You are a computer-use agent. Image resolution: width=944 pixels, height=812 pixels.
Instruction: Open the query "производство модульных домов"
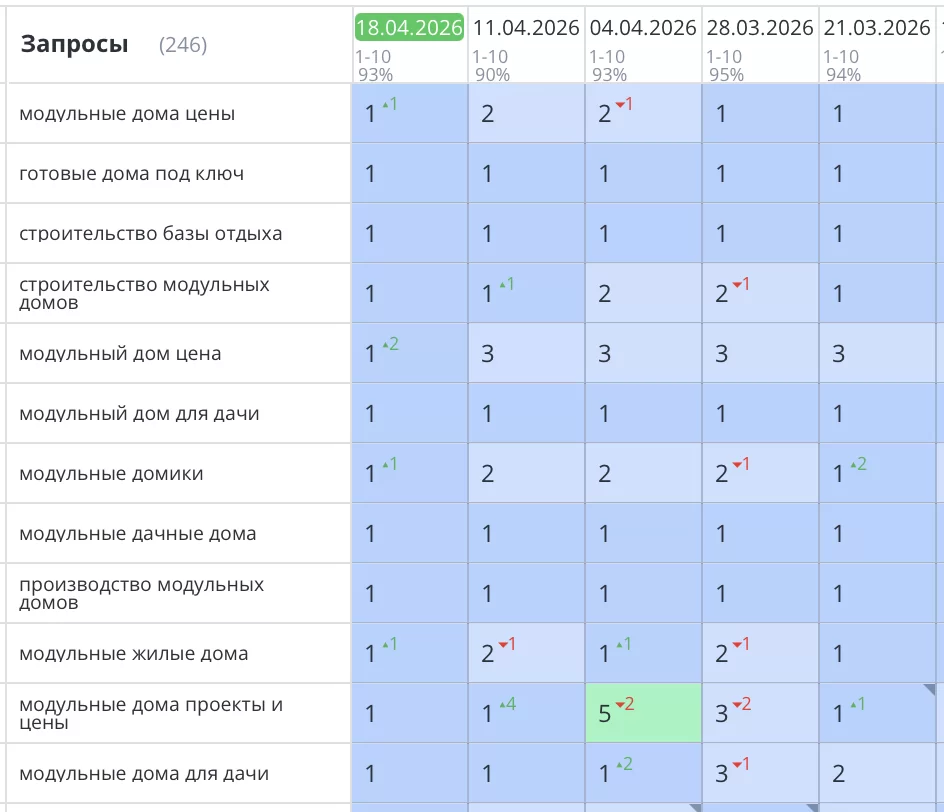[x=141, y=594]
